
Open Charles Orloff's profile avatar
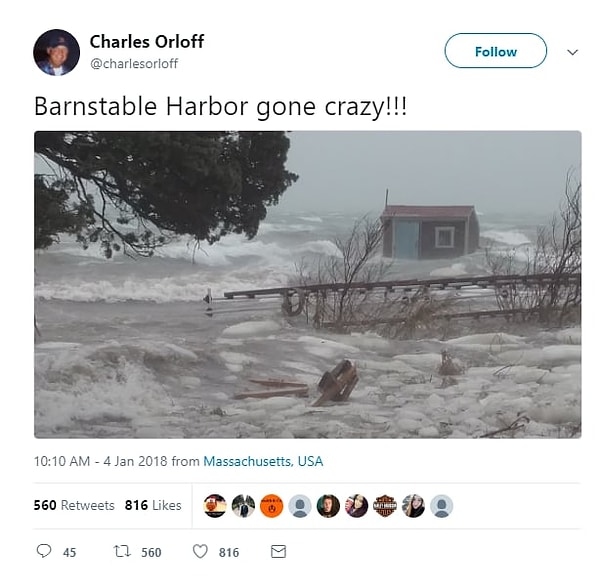click(57, 52)
